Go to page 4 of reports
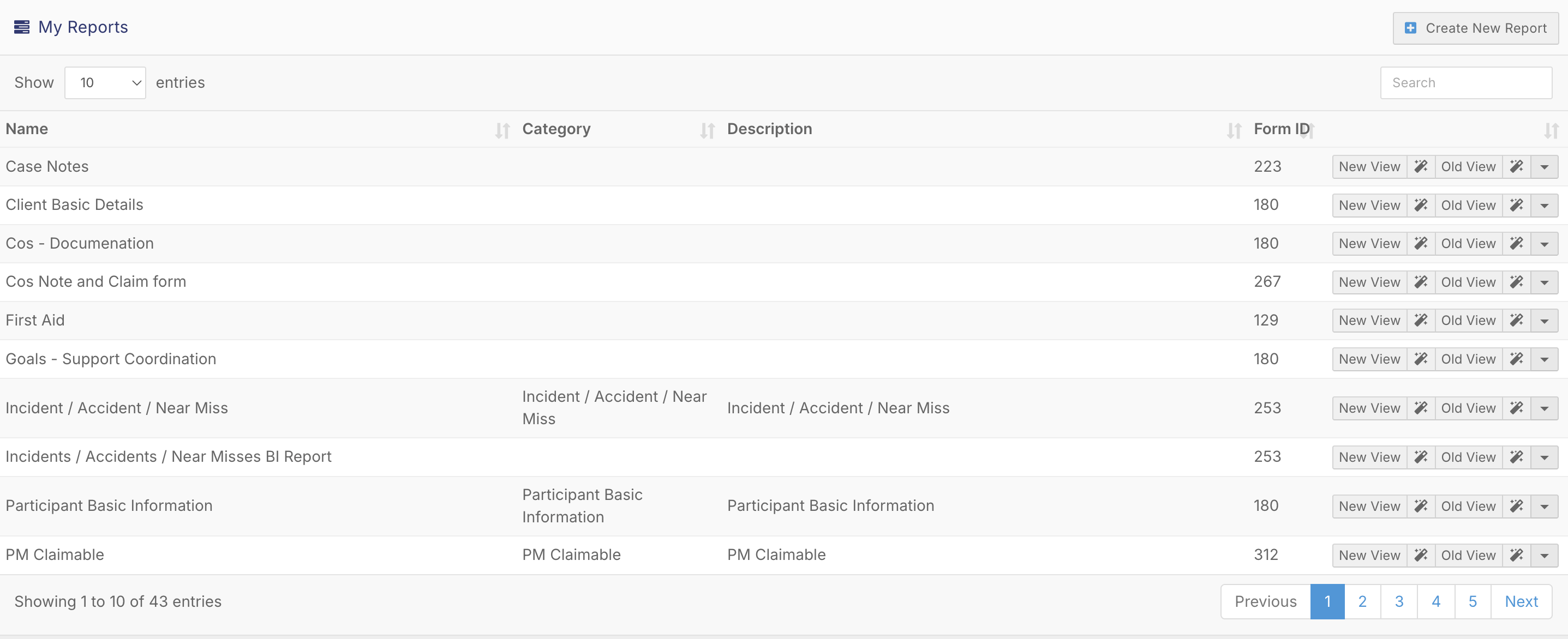Viewport: 1568px width, 639px height. click(x=1436, y=602)
